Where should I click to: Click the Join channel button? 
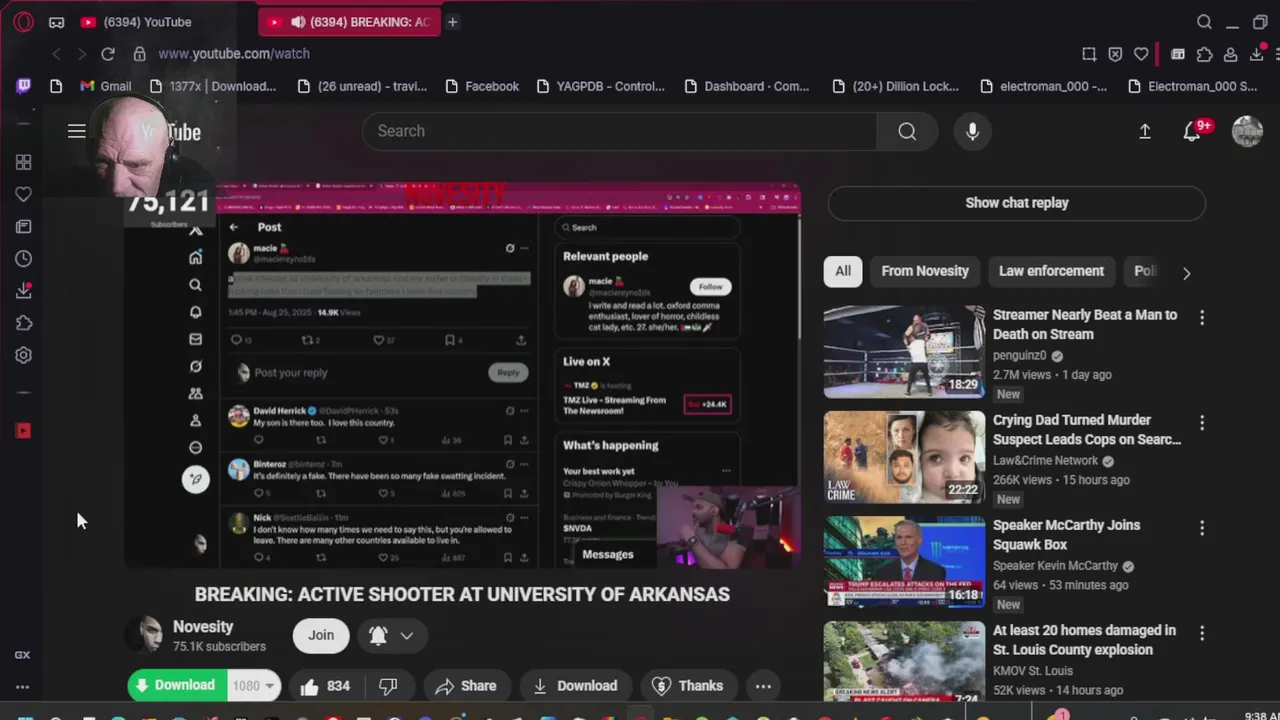[321, 635]
